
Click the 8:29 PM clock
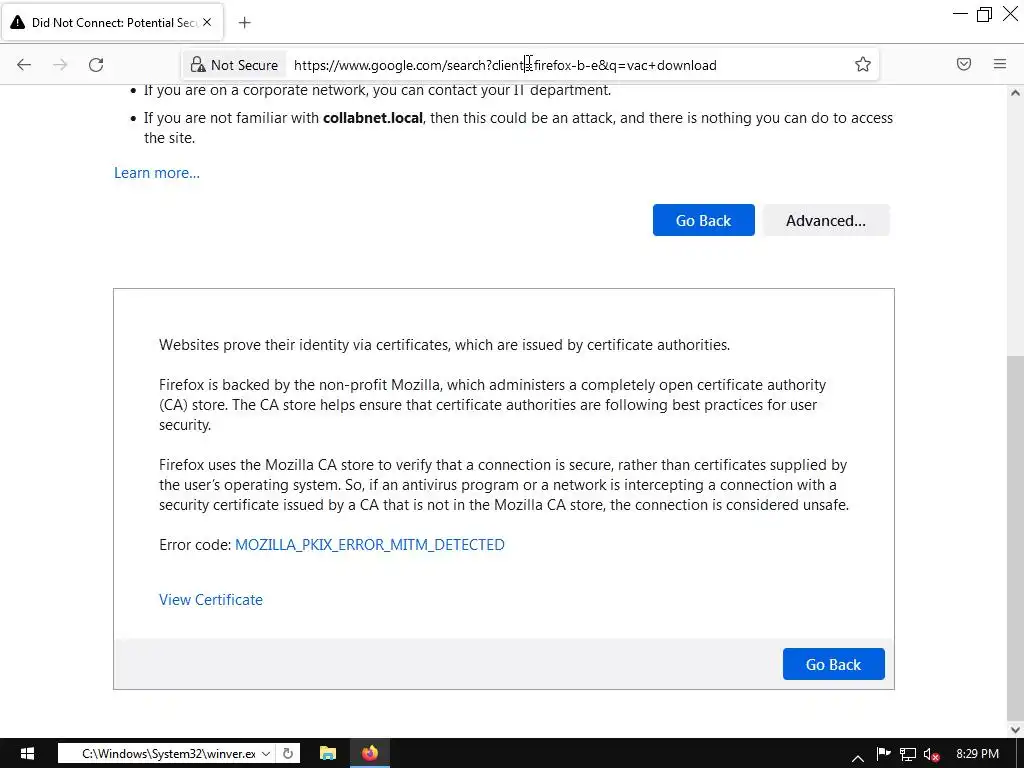coord(977,754)
